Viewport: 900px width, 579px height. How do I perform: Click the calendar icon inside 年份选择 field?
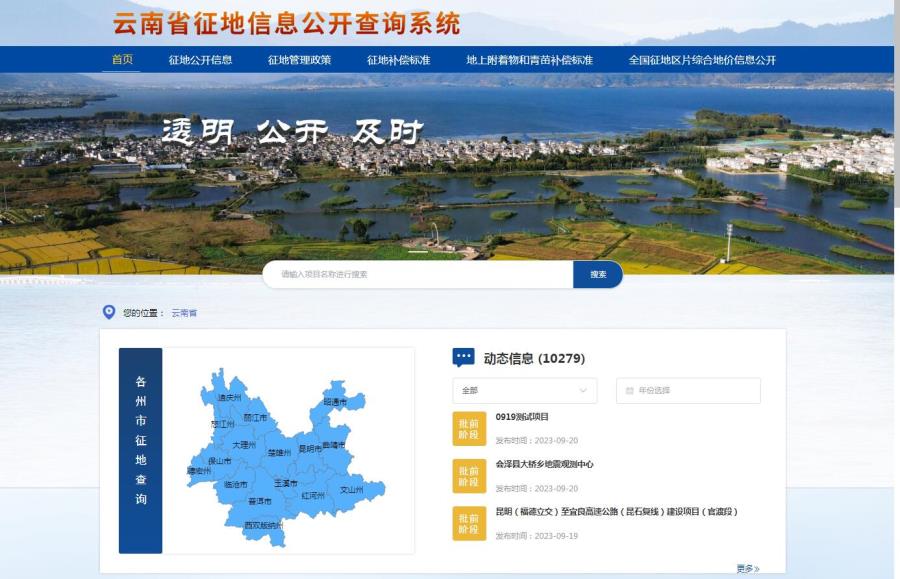pos(628,390)
